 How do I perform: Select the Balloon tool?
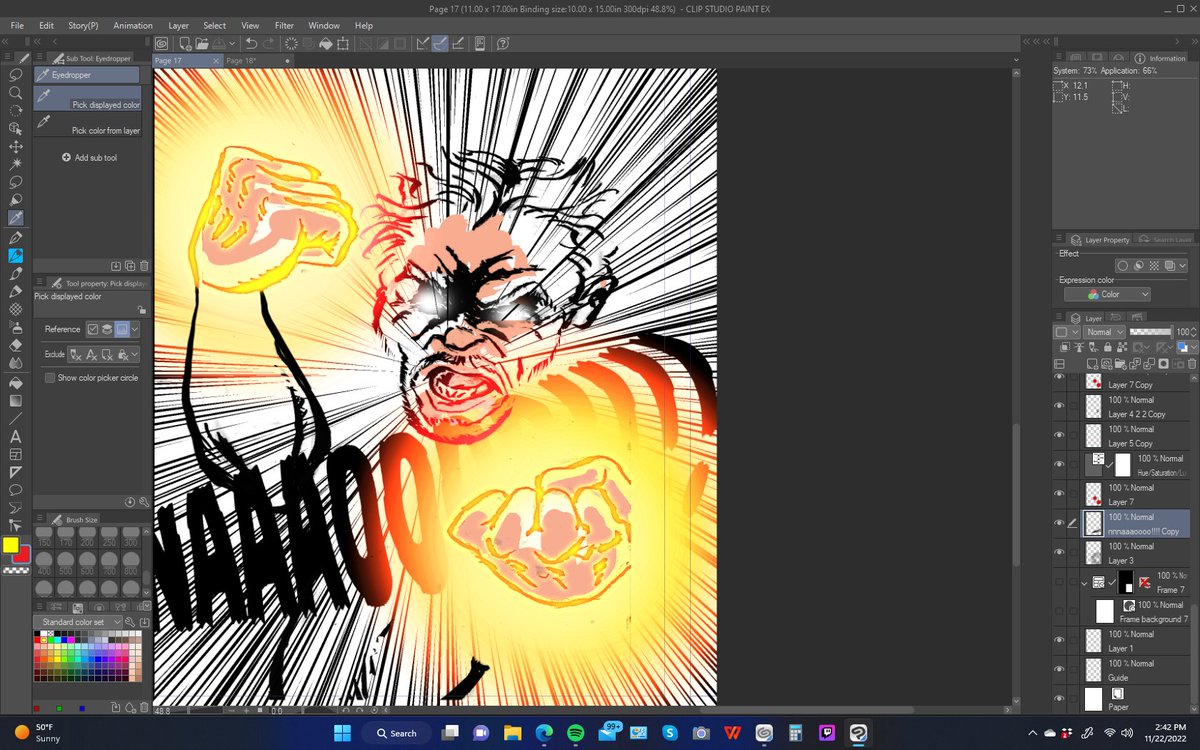coord(16,490)
